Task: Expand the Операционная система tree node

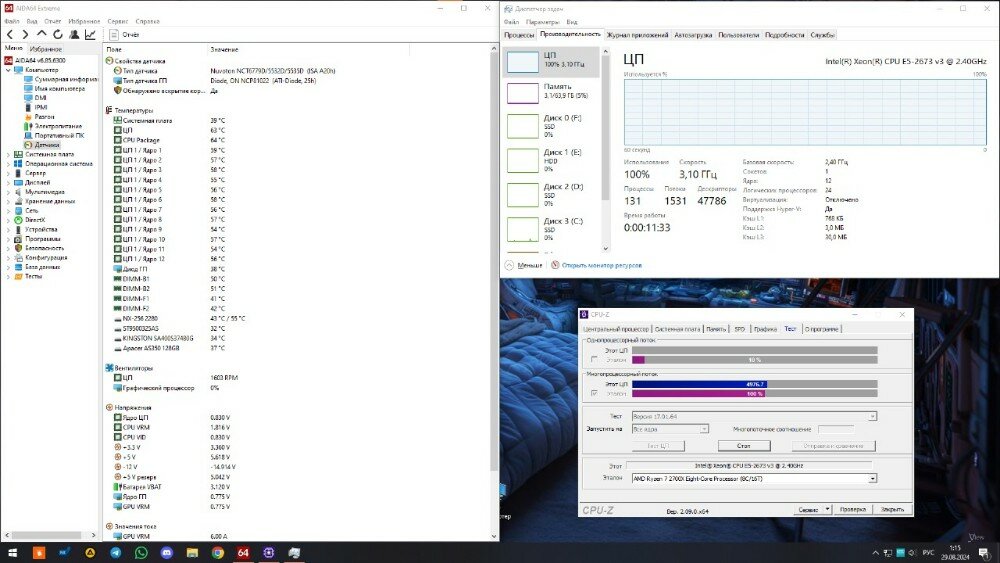Action: 8,164
